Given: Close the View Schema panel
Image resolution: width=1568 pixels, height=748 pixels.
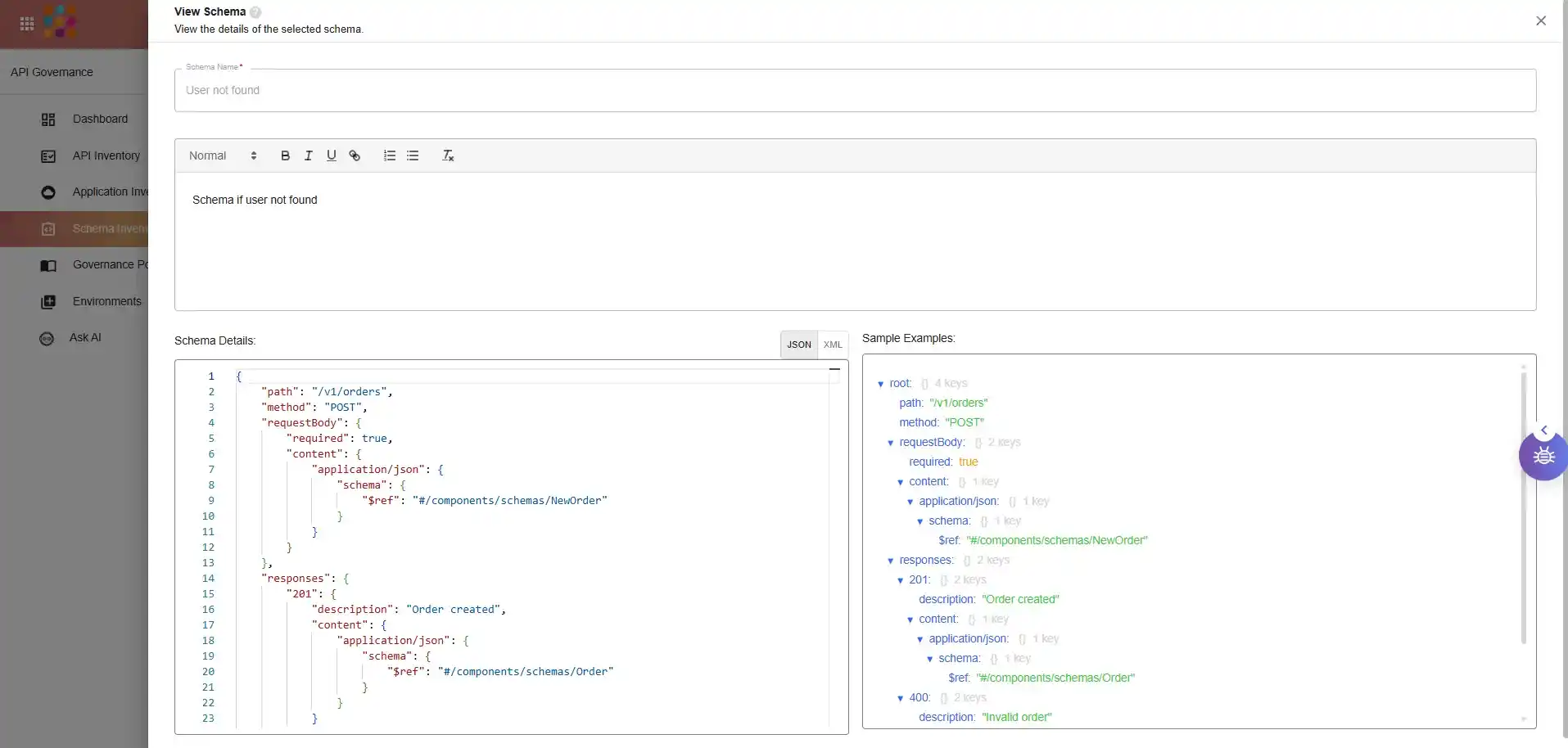Looking at the screenshot, I should pyautogui.click(x=1540, y=20).
